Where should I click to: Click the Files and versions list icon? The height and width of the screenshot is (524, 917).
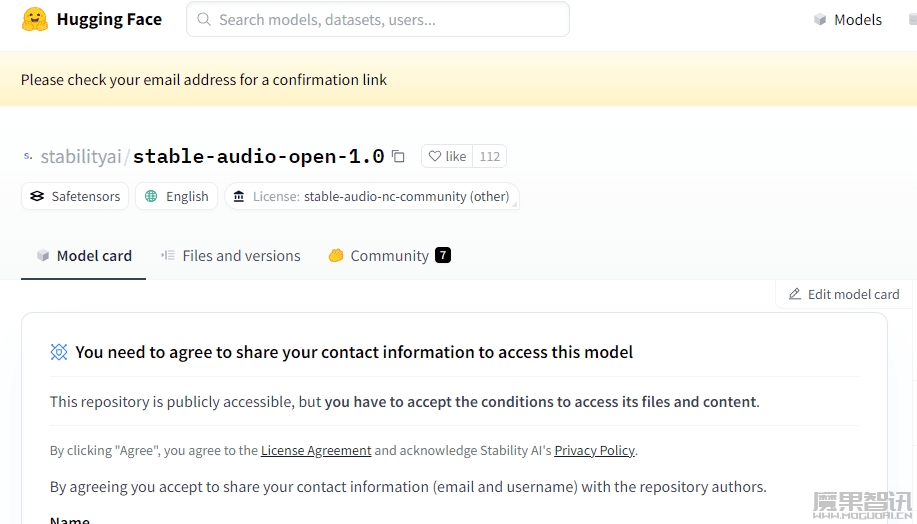(x=168, y=256)
